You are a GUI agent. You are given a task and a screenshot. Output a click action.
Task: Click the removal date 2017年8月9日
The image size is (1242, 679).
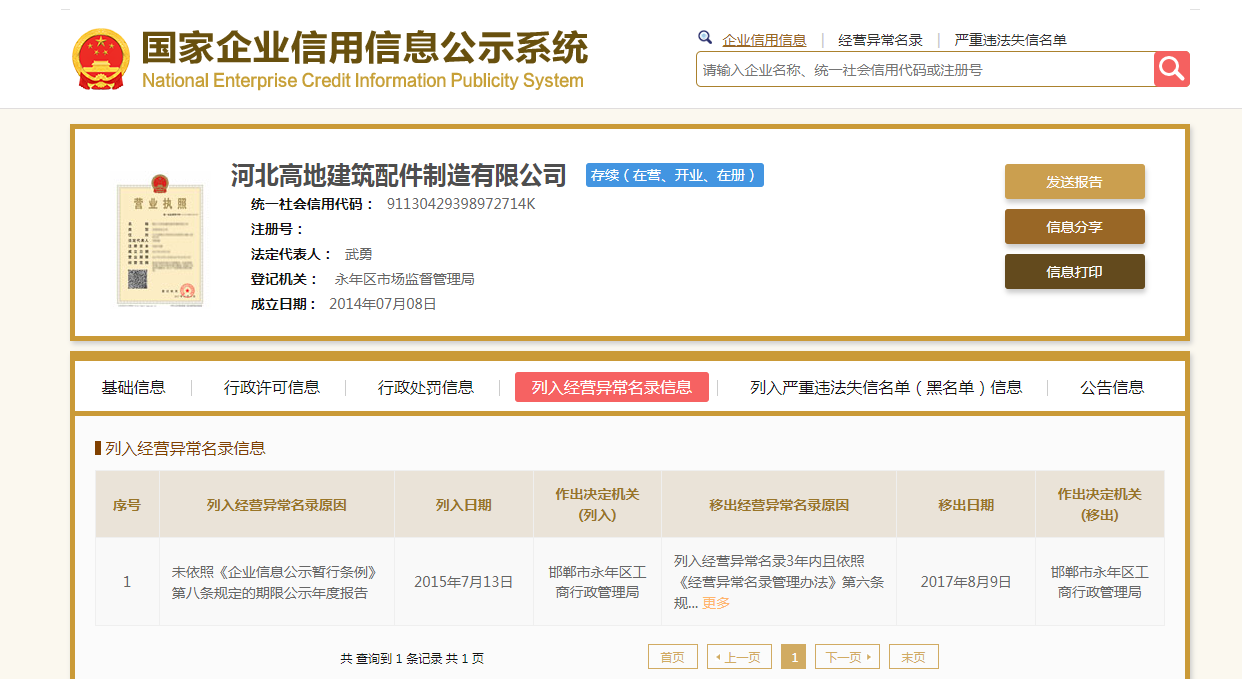[x=966, y=581]
